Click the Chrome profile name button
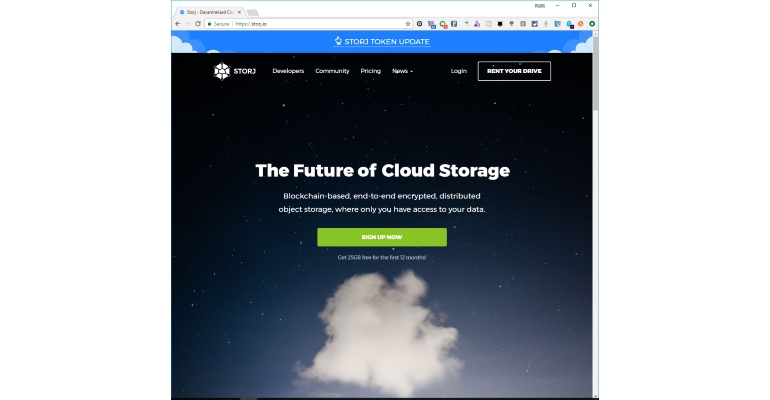The height and width of the screenshot is (400, 770). pos(540,6)
